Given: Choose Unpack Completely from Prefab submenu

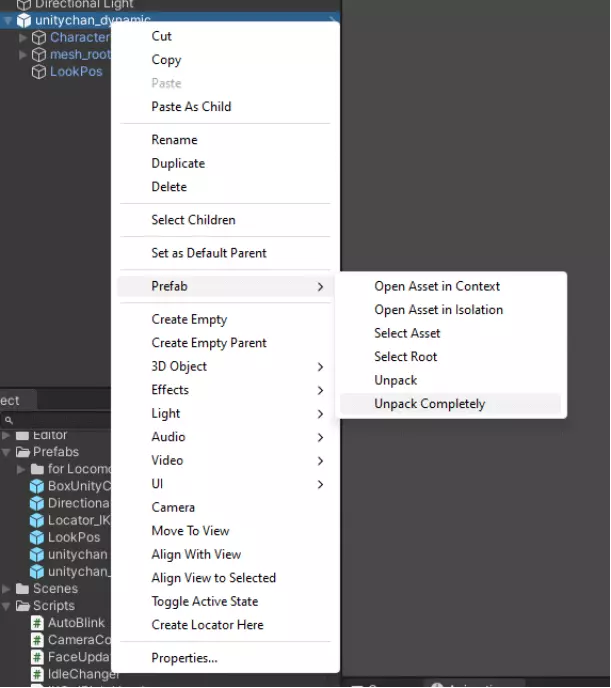Looking at the screenshot, I should (x=429, y=404).
